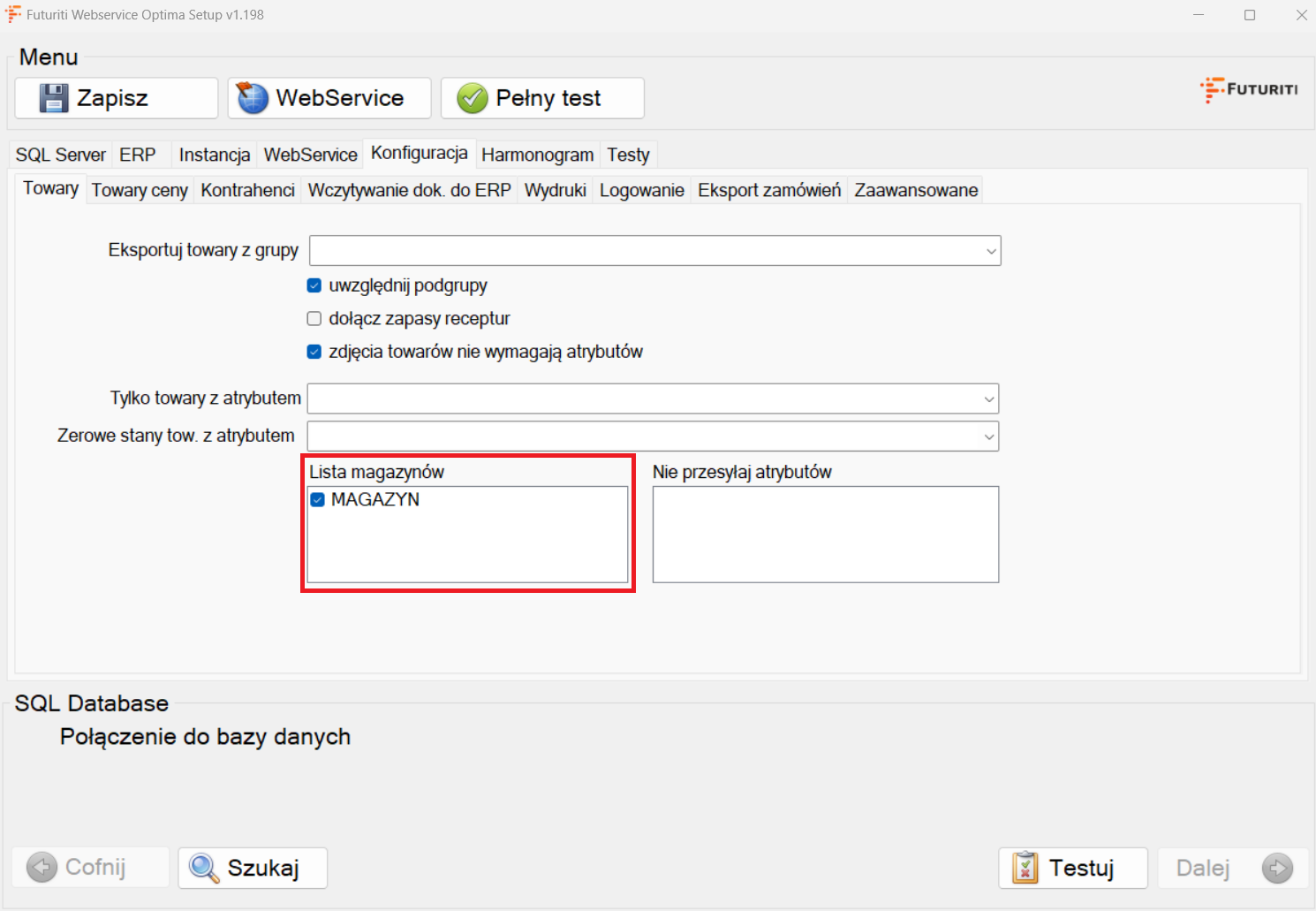Image resolution: width=1316 pixels, height=911 pixels.
Task: Go to the Zaawansowane sub-tab
Action: 916,190
